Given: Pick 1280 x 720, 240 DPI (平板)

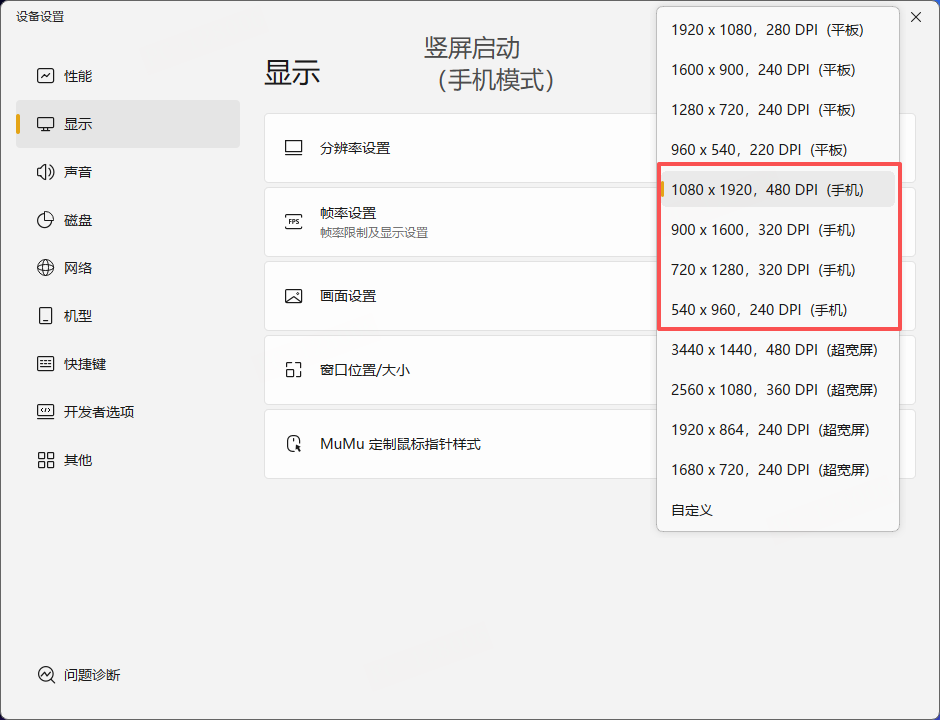Looking at the screenshot, I should (778, 110).
